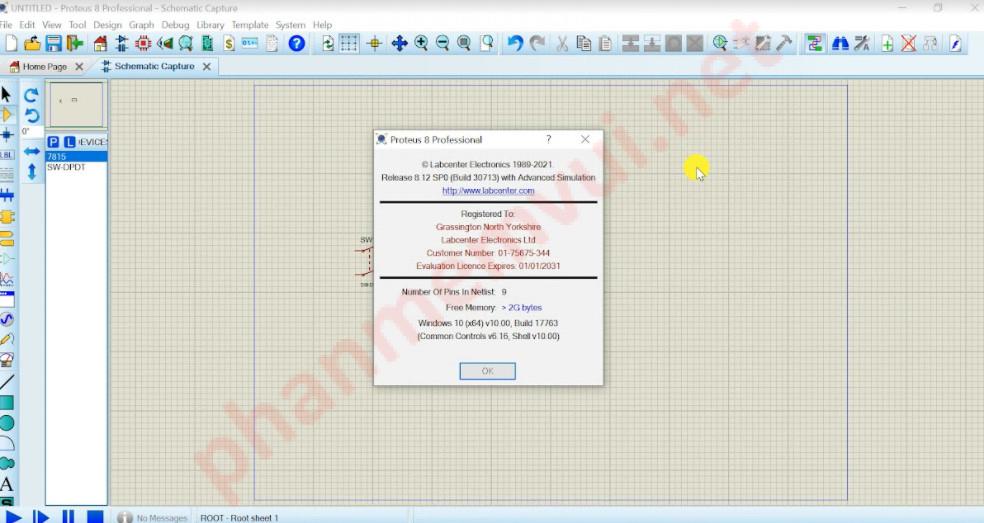
Task: Open the www.labcenter.com link
Action: tap(488, 191)
